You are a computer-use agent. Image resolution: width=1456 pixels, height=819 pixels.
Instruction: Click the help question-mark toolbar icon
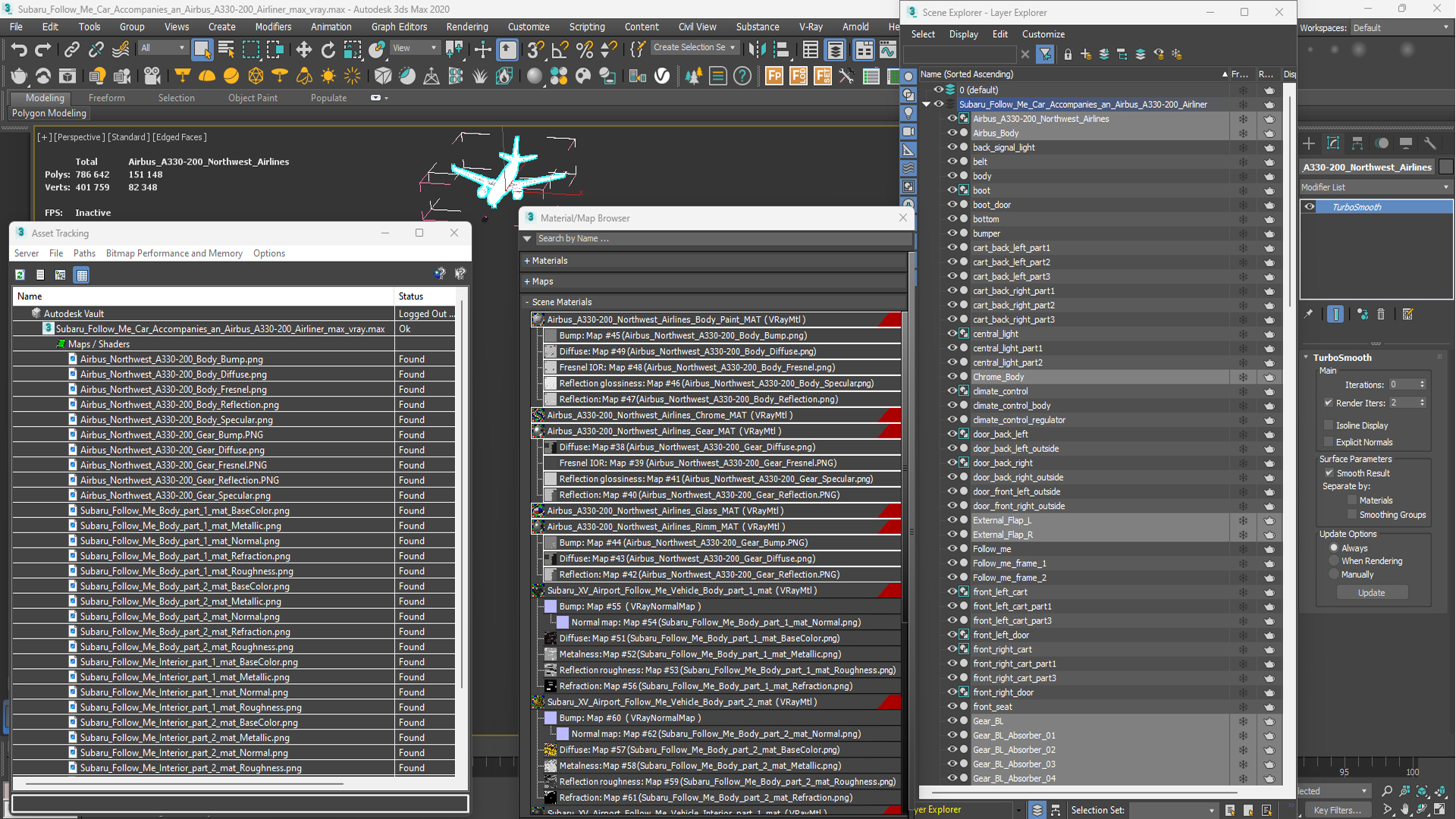[x=742, y=76]
